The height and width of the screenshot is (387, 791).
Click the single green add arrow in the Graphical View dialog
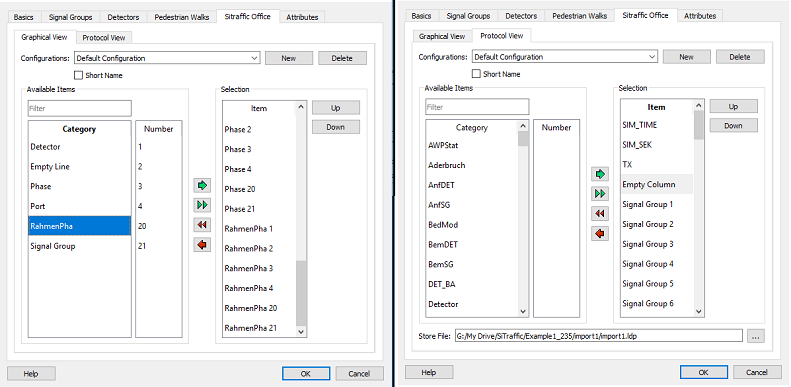click(202, 186)
